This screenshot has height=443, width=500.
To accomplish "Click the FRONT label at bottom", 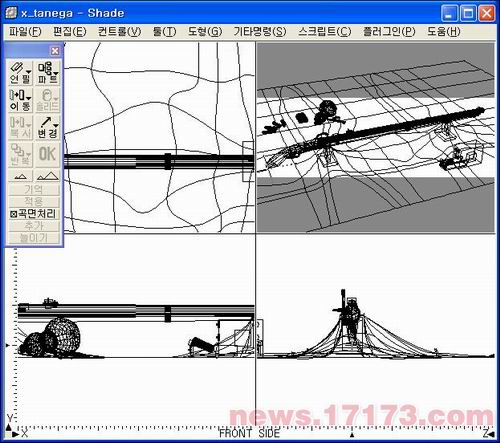I will point(235,433).
